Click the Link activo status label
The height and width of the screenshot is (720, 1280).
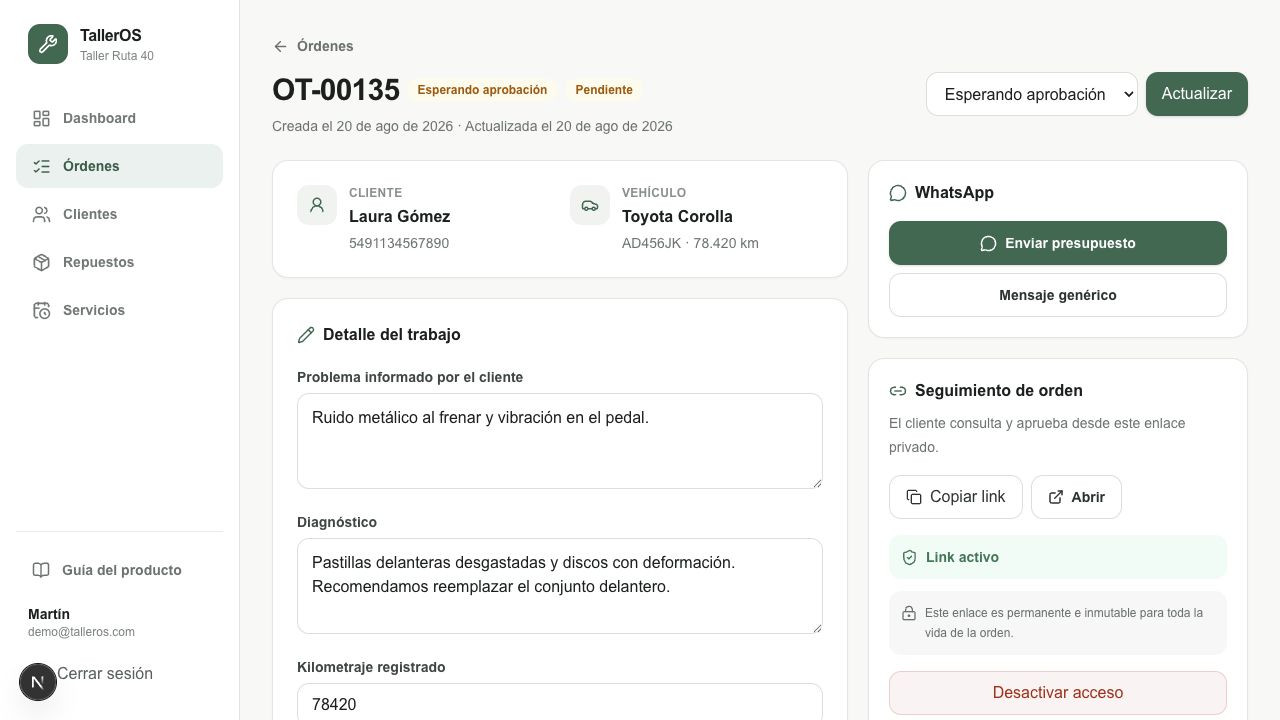pyautogui.click(x=962, y=557)
